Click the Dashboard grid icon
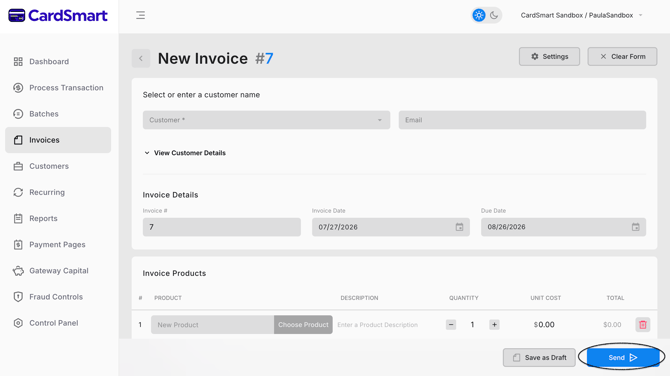The image size is (670, 376). (x=18, y=62)
